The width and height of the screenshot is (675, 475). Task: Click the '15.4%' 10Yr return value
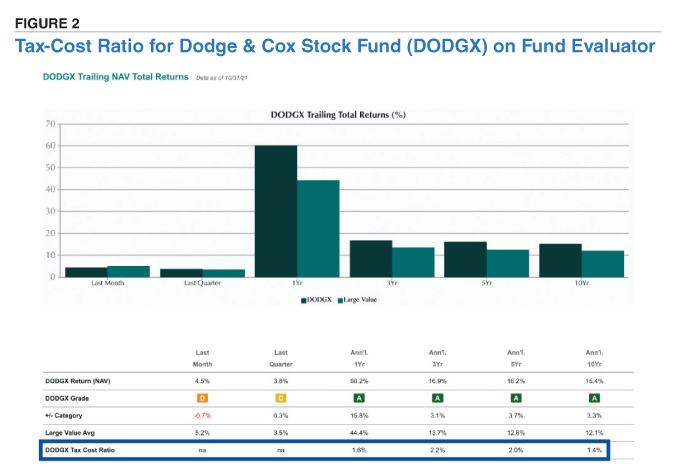(x=594, y=381)
